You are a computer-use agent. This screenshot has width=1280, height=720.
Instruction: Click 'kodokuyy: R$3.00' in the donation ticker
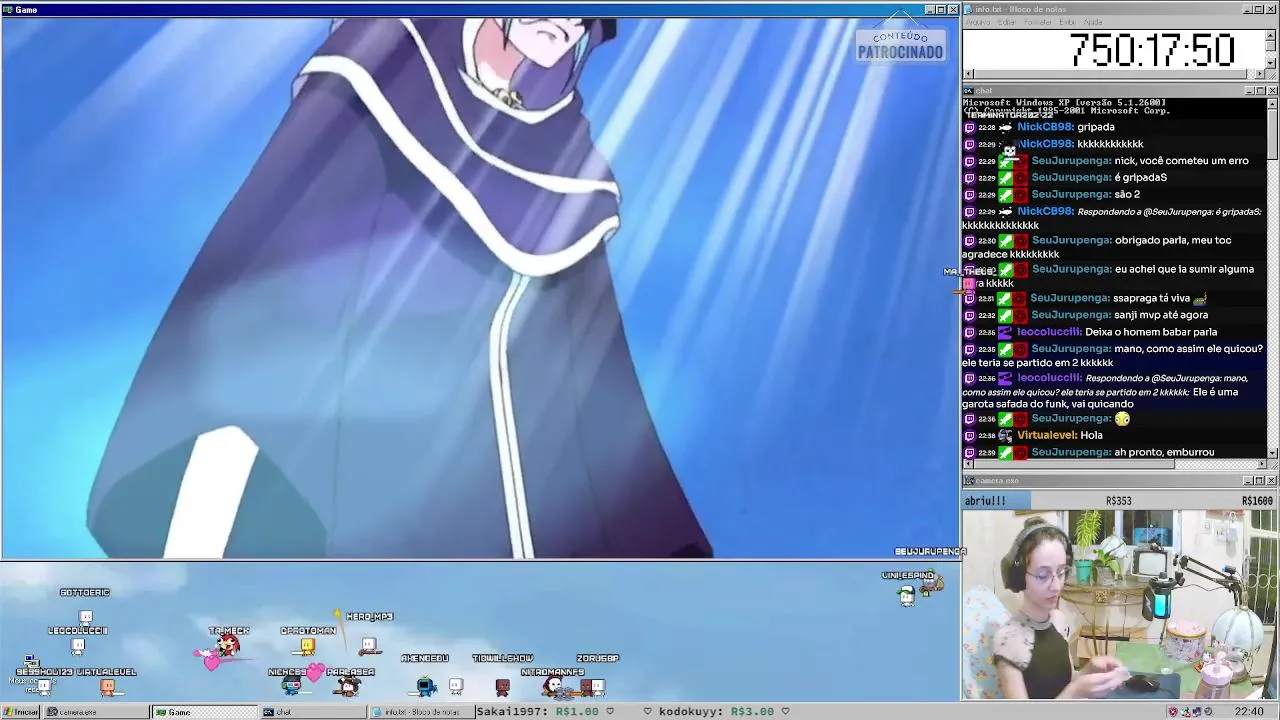[x=716, y=712]
